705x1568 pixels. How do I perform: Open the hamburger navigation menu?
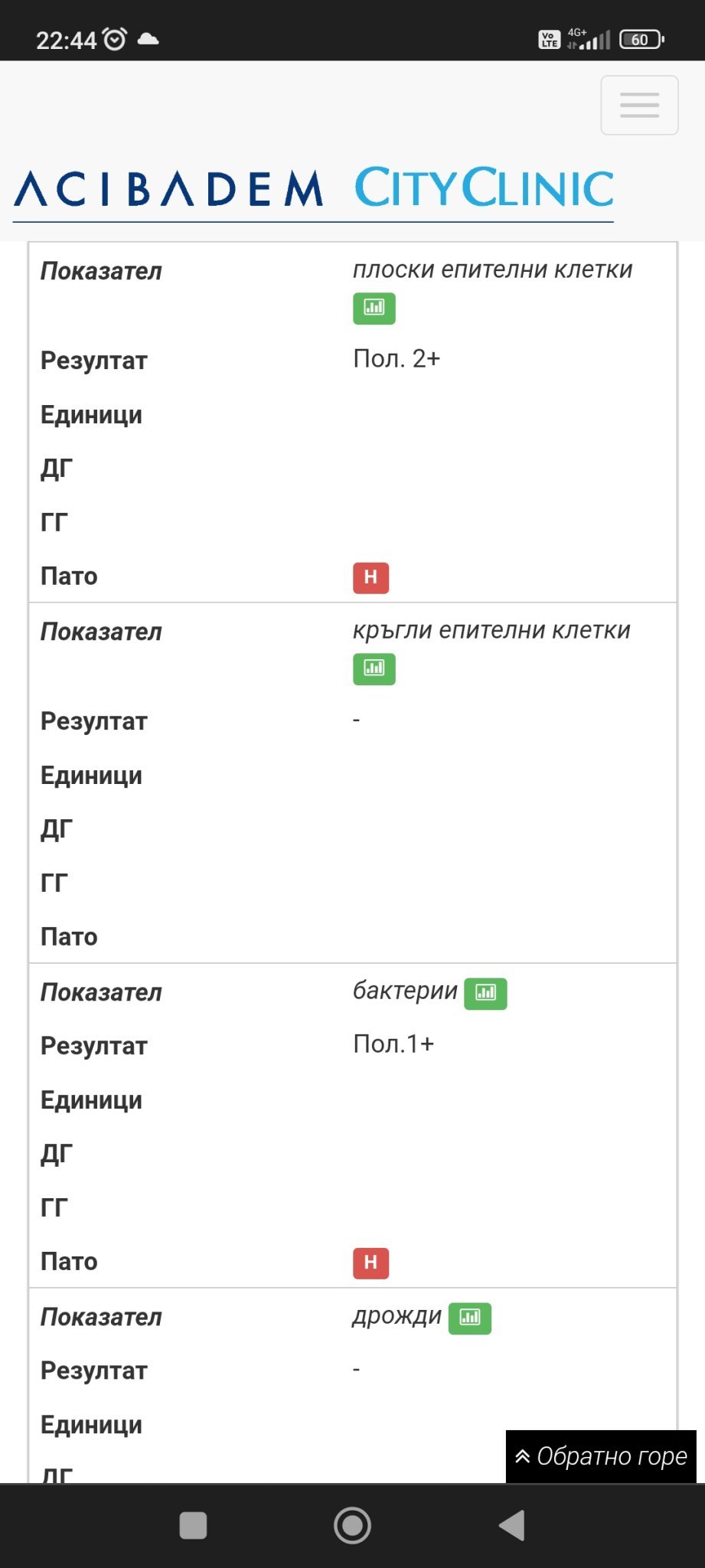click(639, 105)
